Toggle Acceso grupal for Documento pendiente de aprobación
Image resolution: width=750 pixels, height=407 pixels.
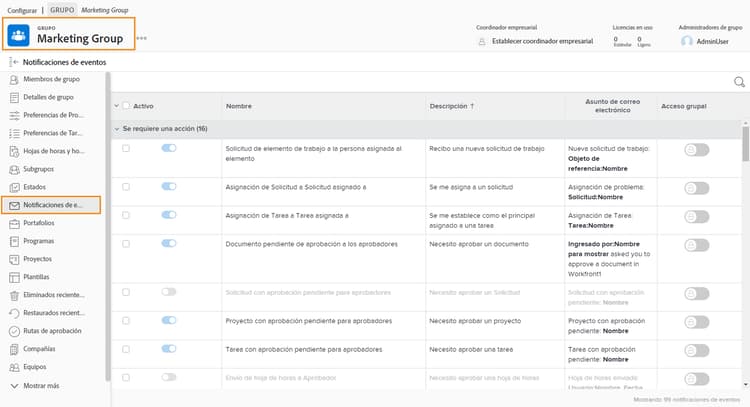point(696,245)
